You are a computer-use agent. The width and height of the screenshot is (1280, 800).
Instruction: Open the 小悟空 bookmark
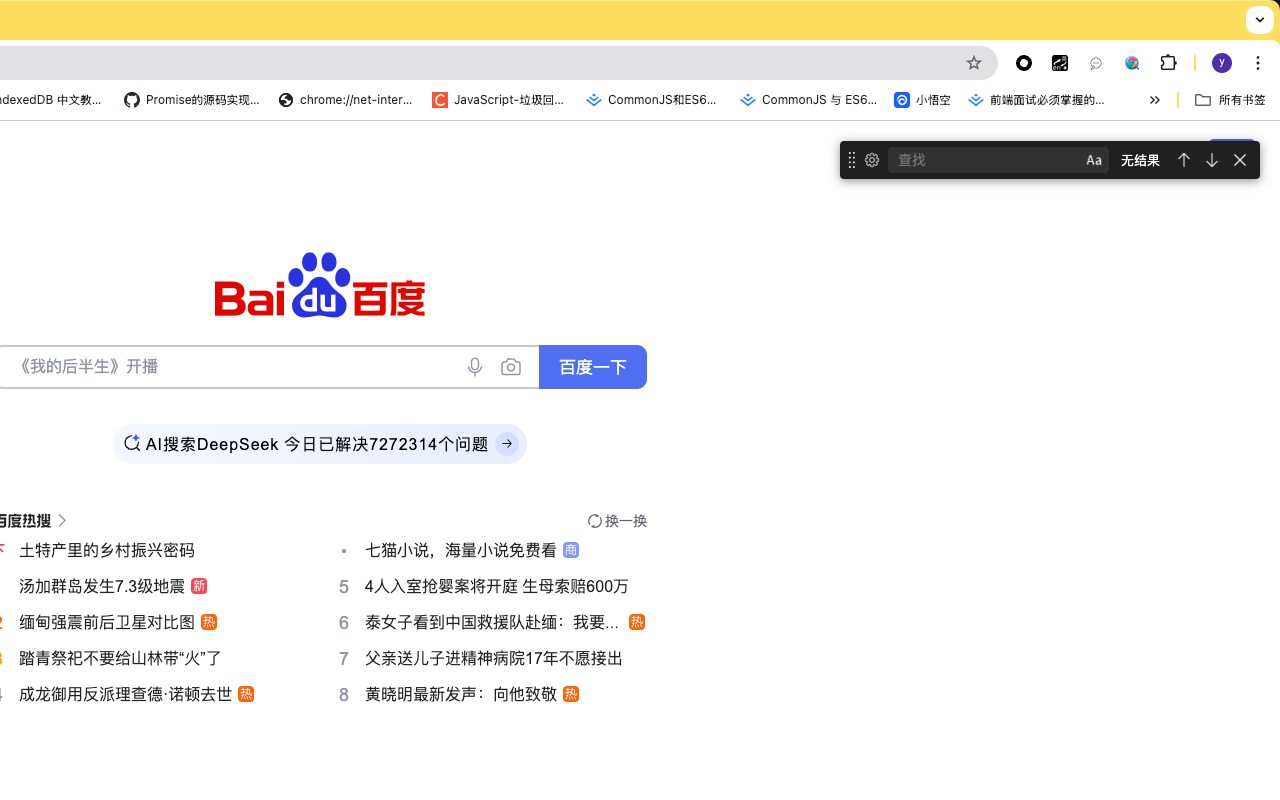point(922,100)
